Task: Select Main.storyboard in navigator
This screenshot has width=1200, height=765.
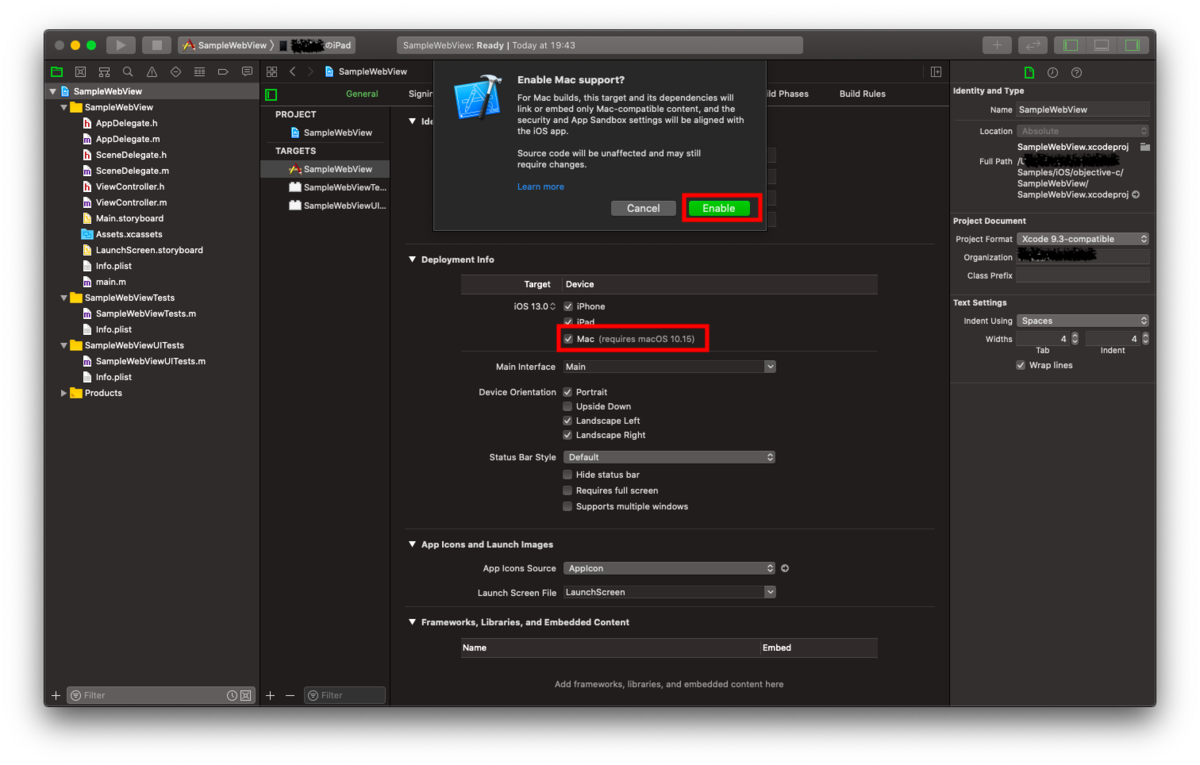Action: coord(129,218)
